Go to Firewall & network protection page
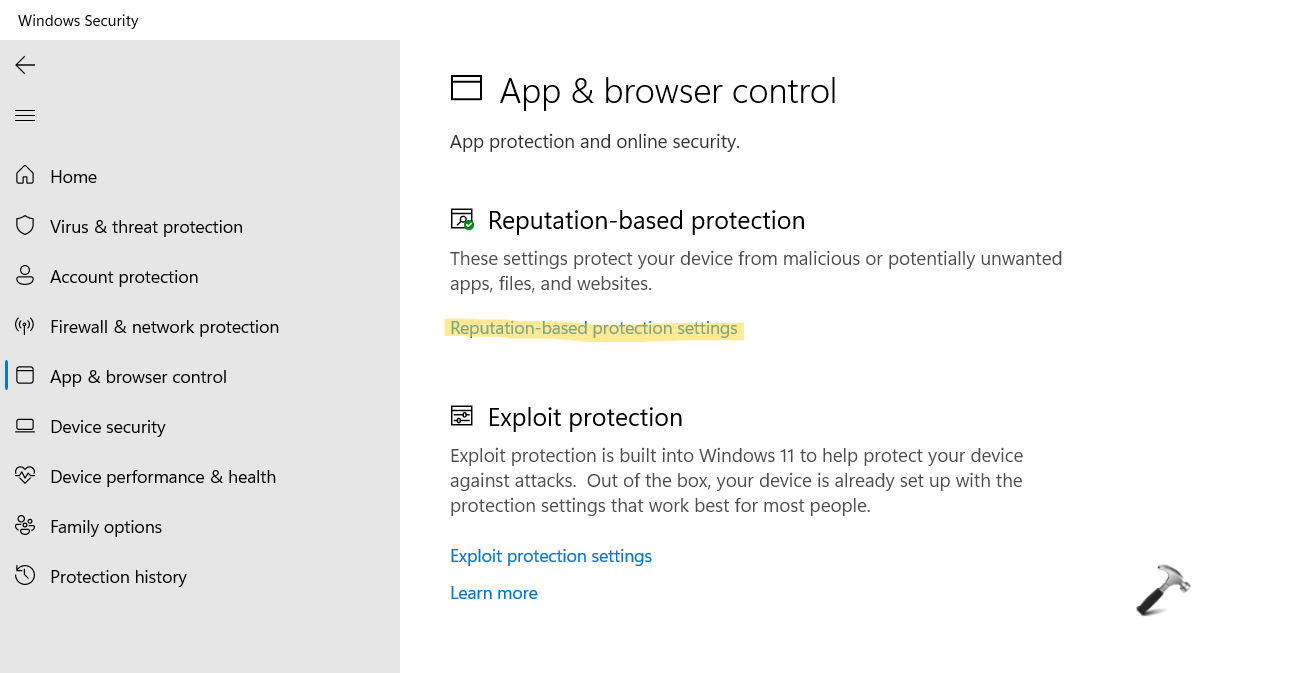1299x673 pixels. point(164,327)
